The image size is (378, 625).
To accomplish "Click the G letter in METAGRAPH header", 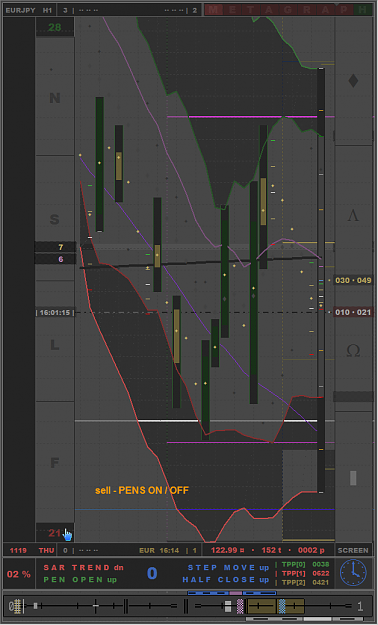I will click(x=288, y=10).
